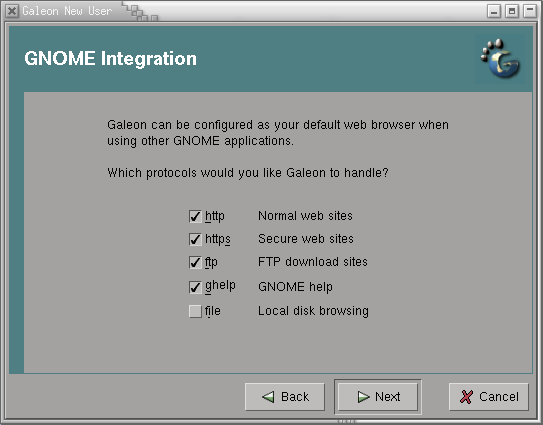Minimize the Galeon New User window
The width and height of the screenshot is (543, 425).
pyautogui.click(x=494, y=11)
